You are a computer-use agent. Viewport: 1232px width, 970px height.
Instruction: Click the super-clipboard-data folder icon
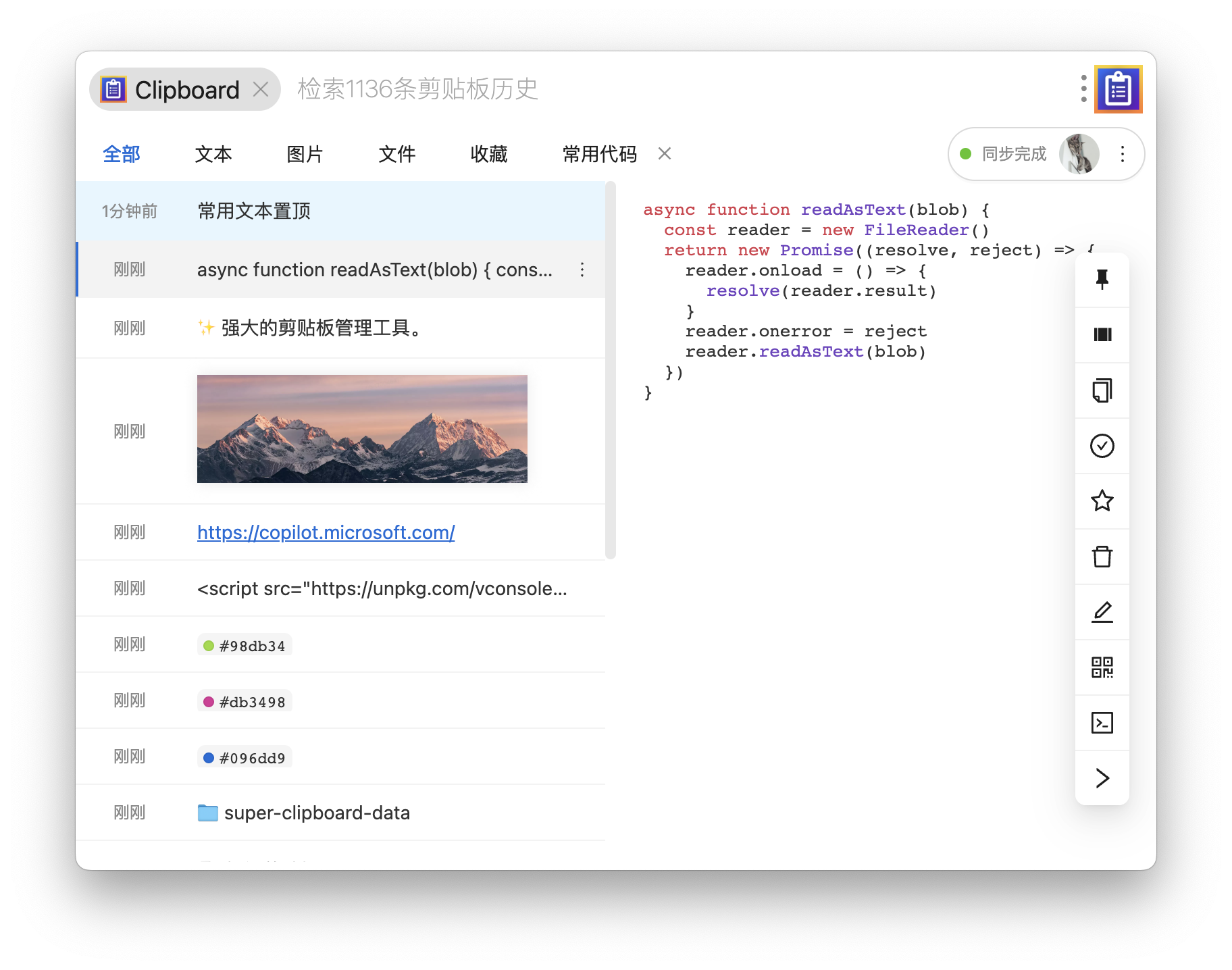[207, 812]
